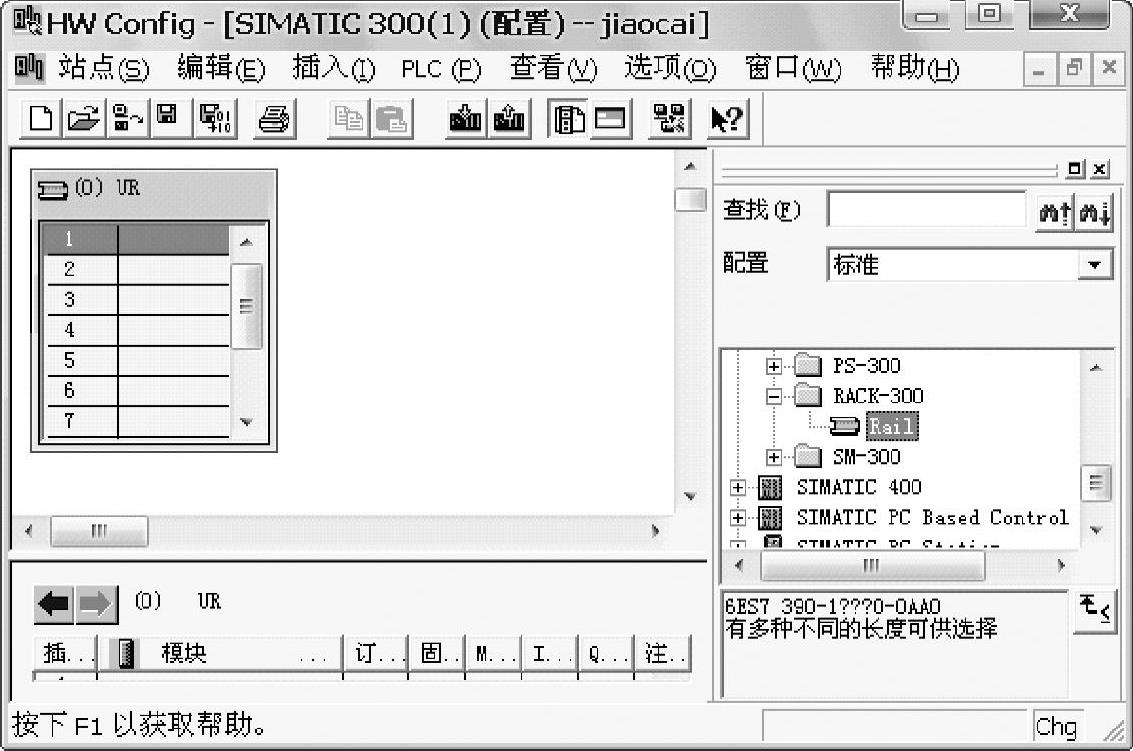Select rack slot 3 row
Screen dimensions: 1133x751
point(137,300)
